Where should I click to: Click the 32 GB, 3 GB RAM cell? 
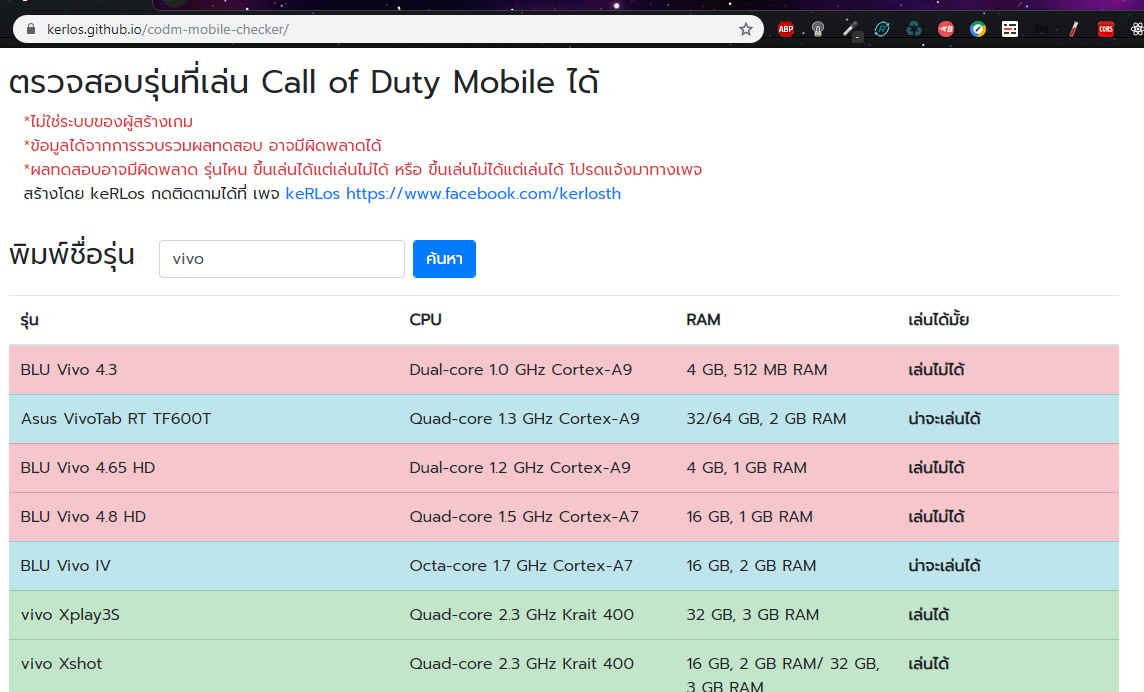[x=753, y=615]
